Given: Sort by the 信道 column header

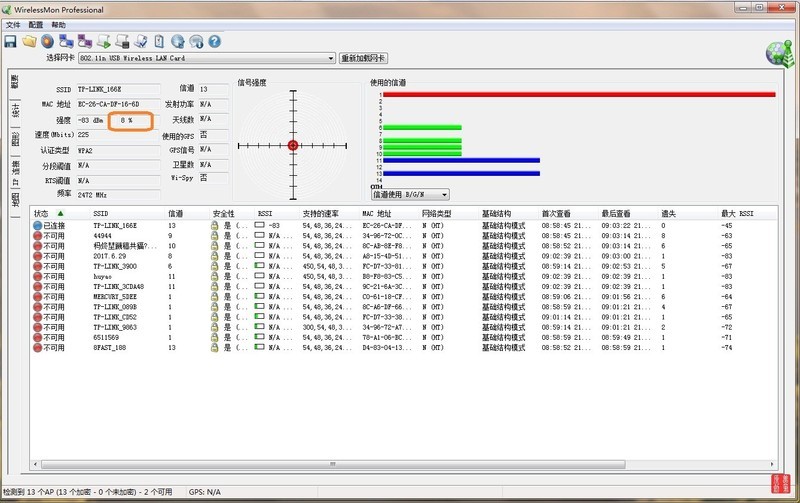Looking at the screenshot, I should click(187, 213).
